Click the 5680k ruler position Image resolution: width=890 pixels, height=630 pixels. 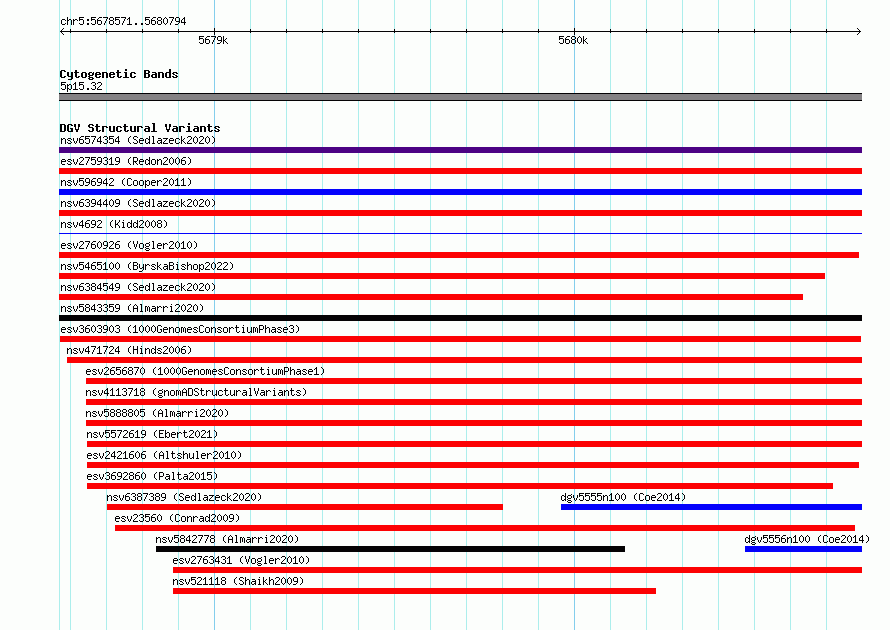click(x=573, y=40)
